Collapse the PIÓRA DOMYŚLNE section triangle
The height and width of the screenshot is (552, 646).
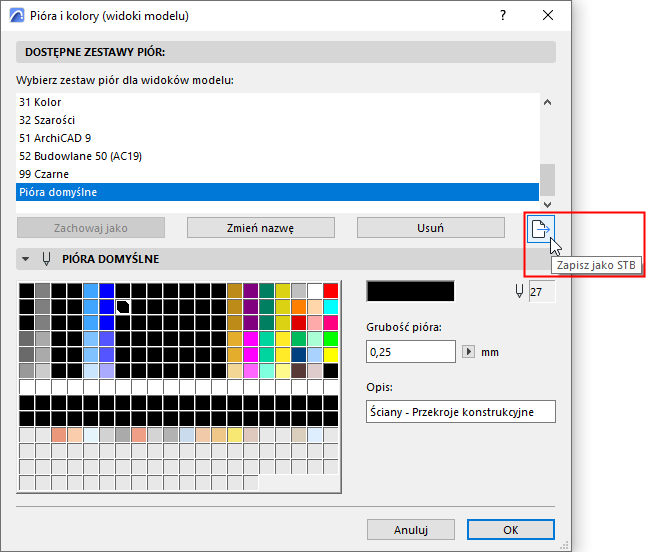tap(26, 259)
